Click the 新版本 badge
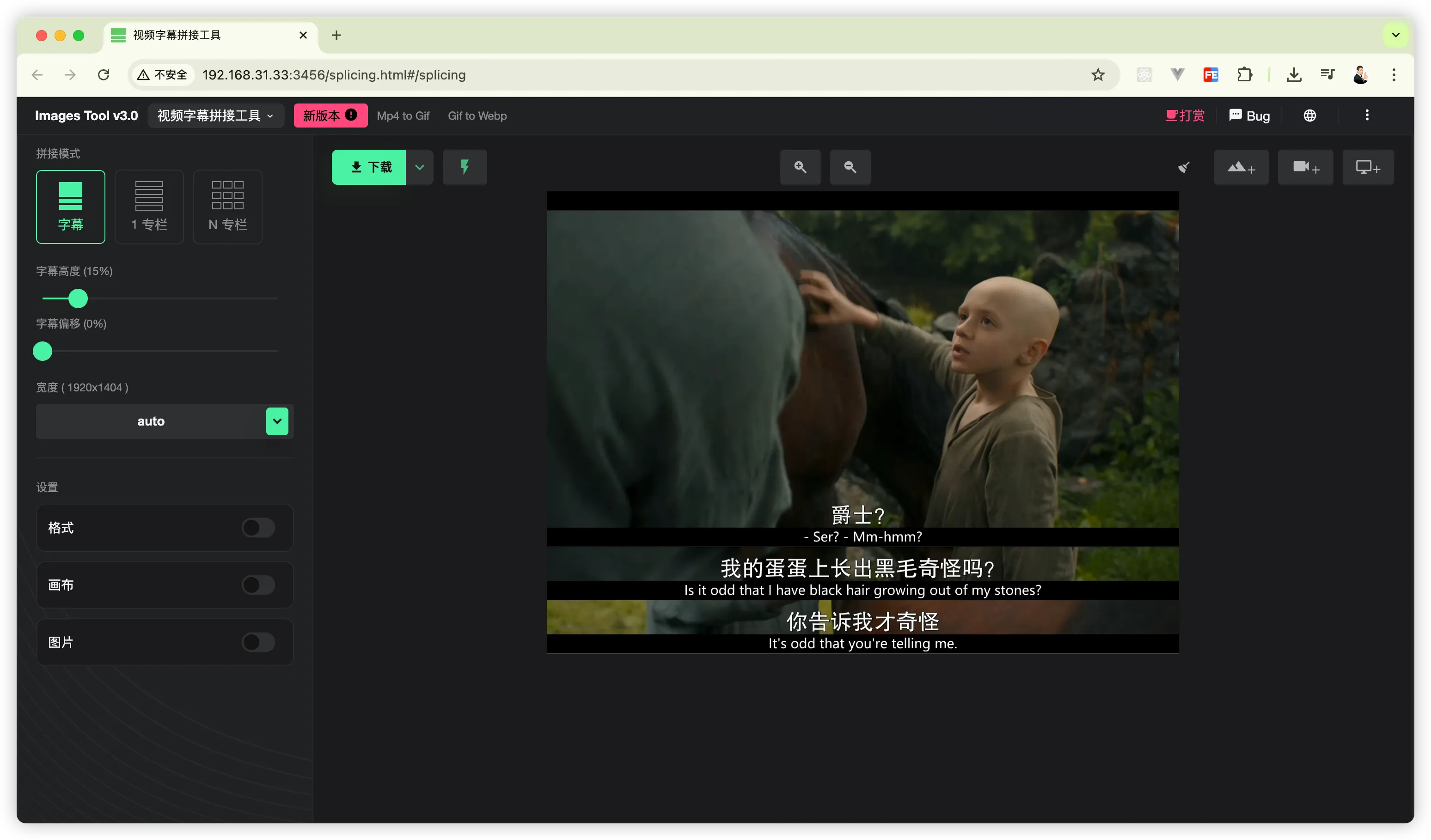This screenshot has height=840, width=1431. tap(330, 116)
